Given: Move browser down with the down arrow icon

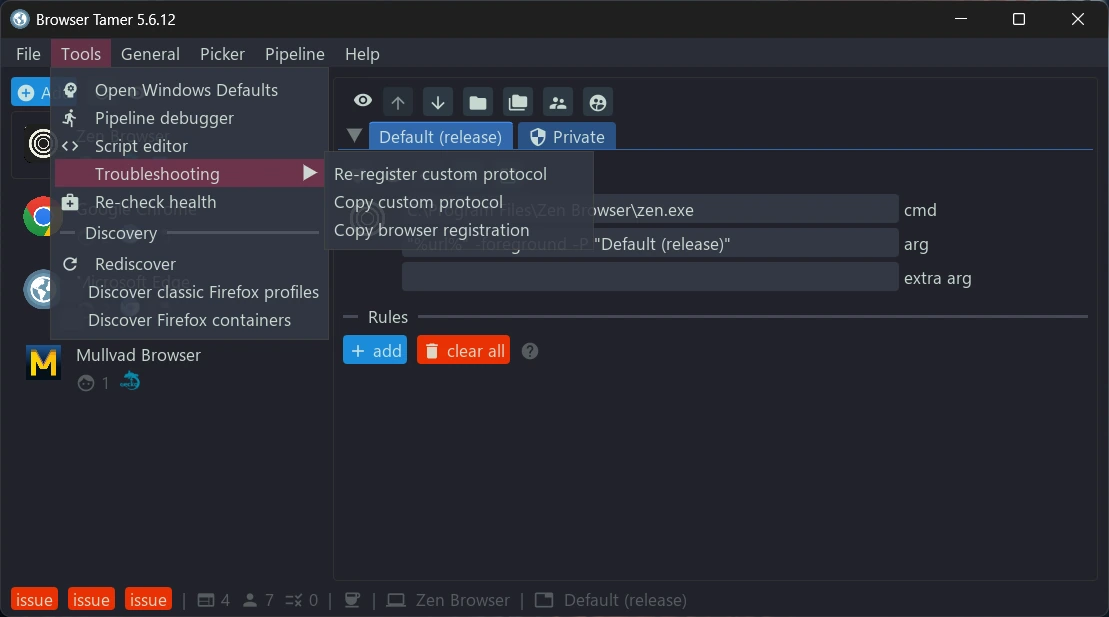Looking at the screenshot, I should 438,103.
